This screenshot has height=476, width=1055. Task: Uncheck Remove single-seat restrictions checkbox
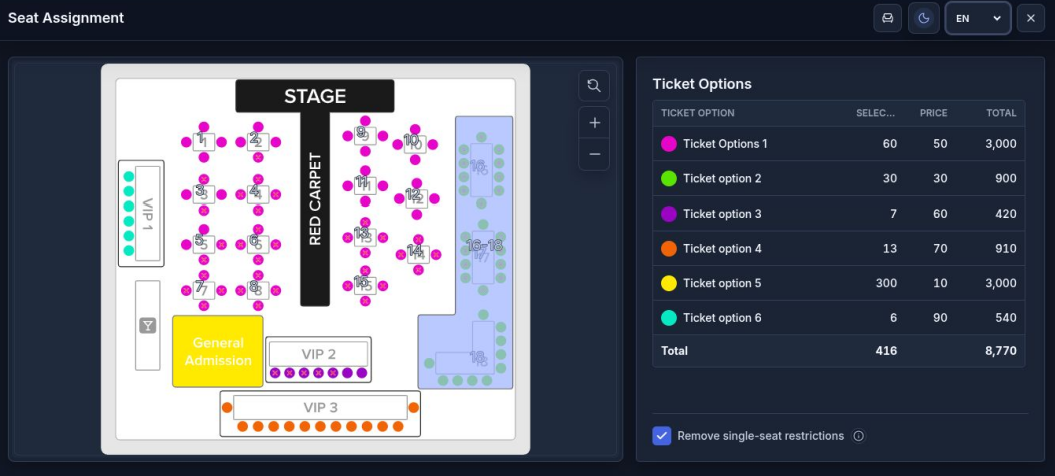pyautogui.click(x=662, y=436)
